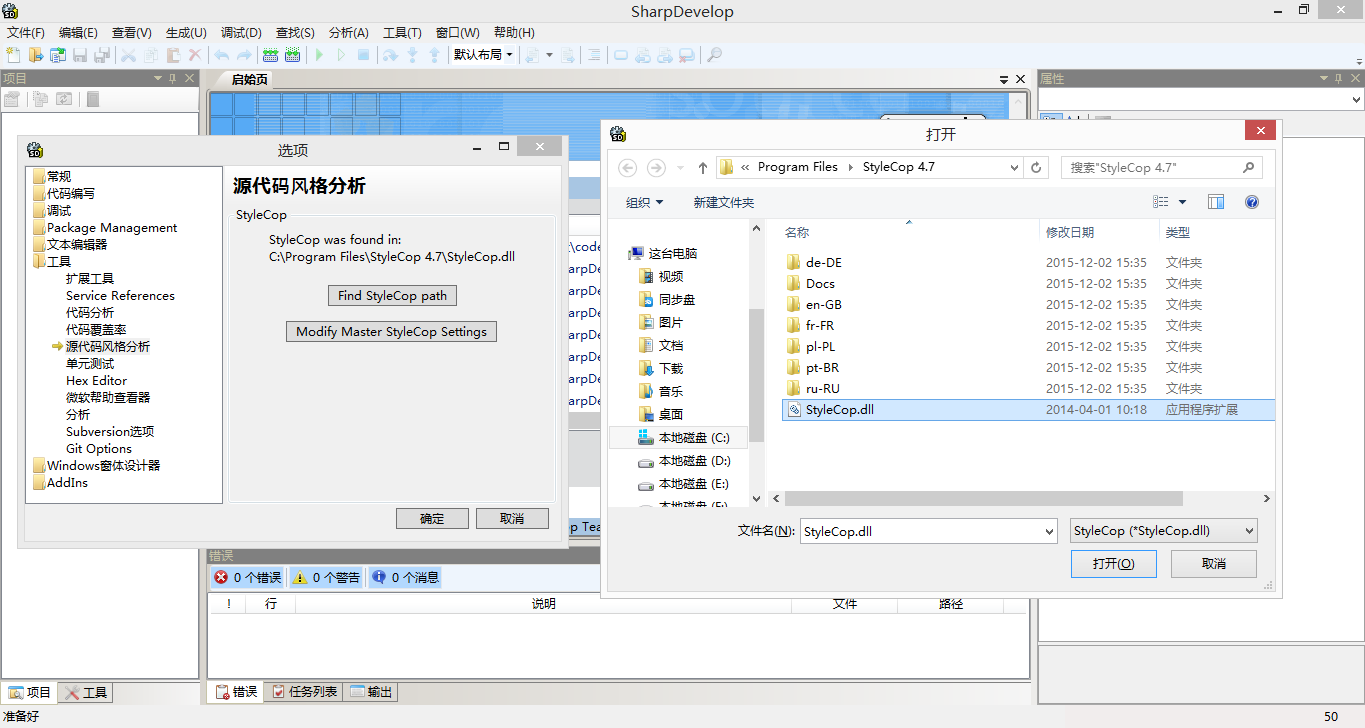This screenshot has width=1365, height=728.
Task: Click Forward arrow in the Open dialog
Action: point(656,167)
